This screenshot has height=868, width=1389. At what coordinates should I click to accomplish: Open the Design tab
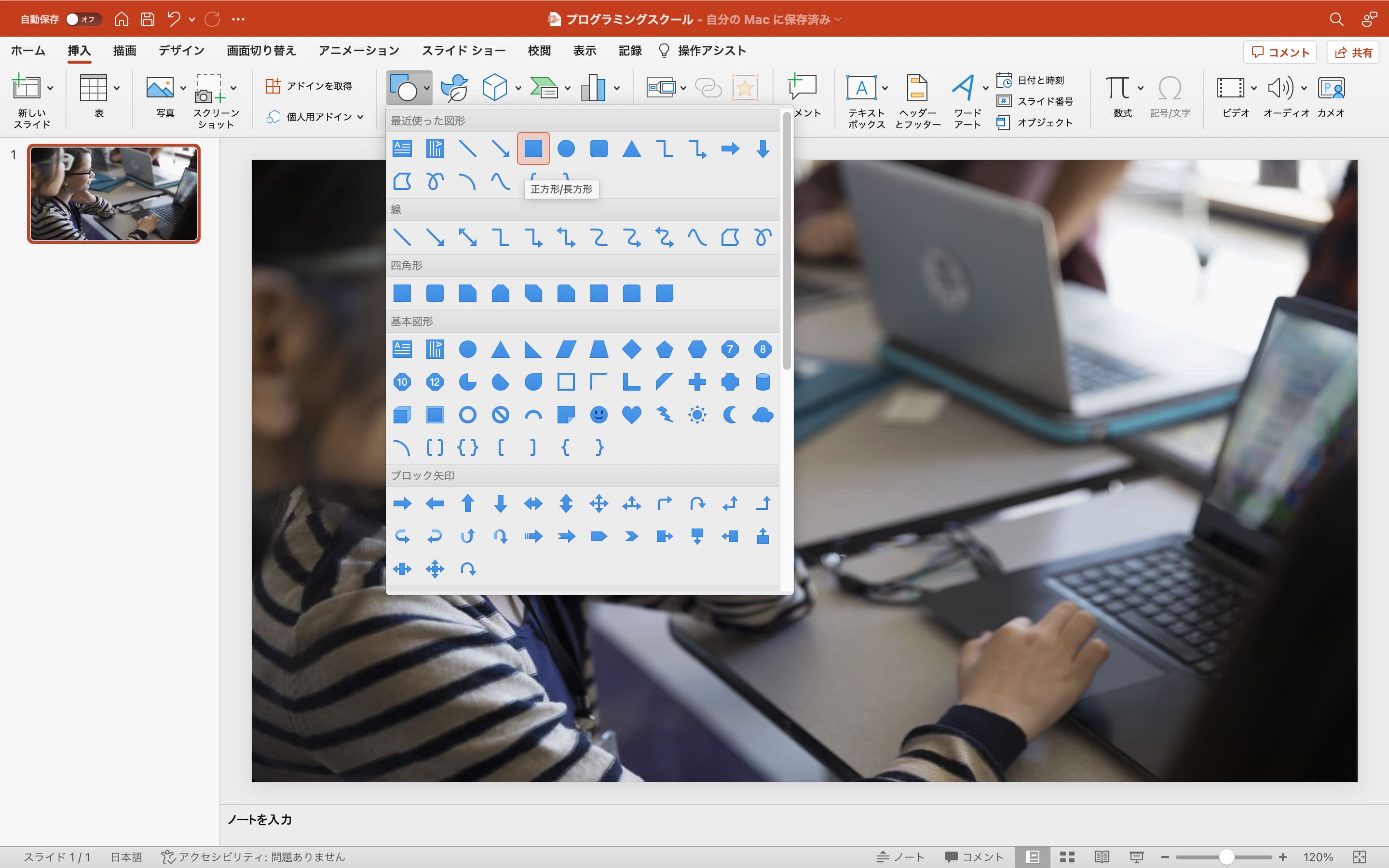point(181,51)
